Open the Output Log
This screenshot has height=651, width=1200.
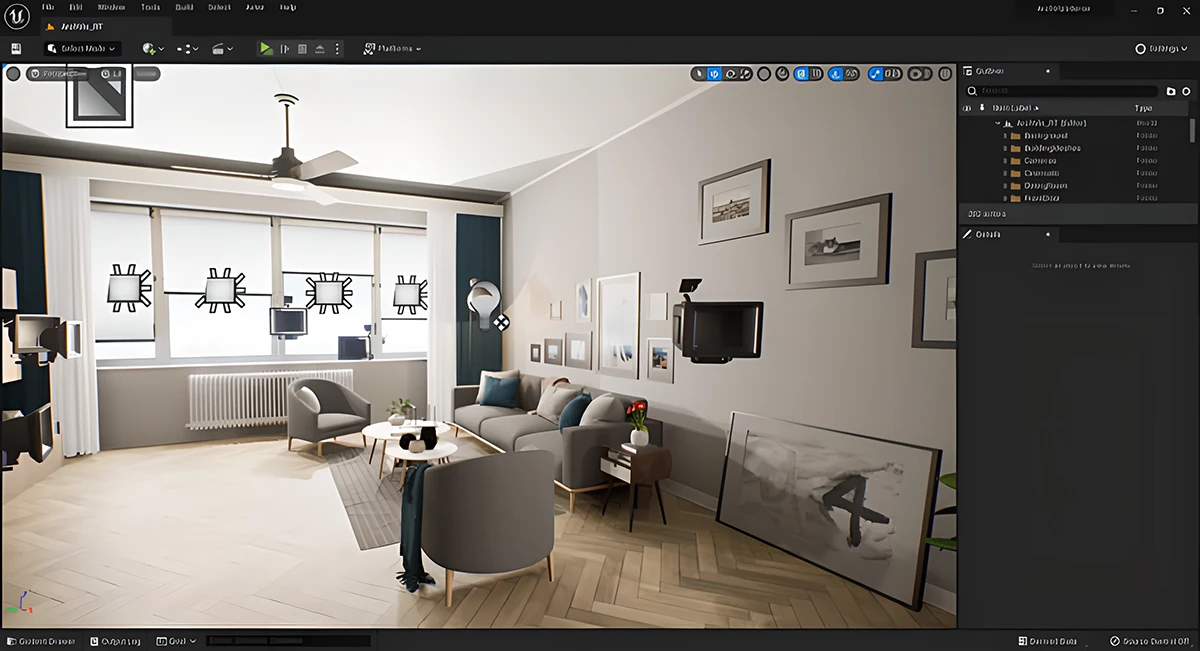click(x=115, y=641)
